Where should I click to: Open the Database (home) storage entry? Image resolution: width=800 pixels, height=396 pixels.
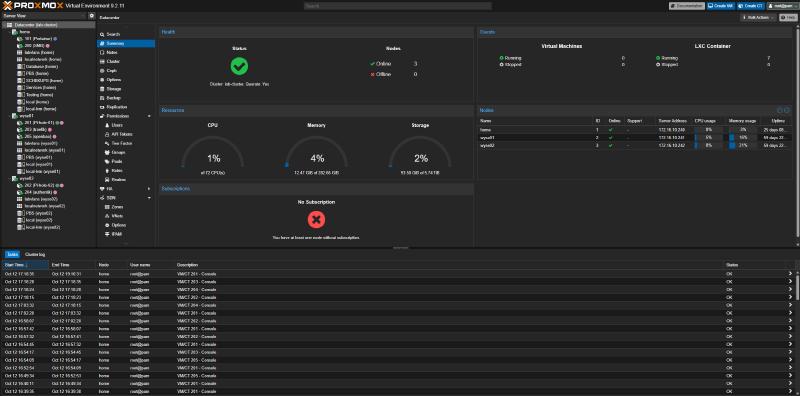pos(37,66)
